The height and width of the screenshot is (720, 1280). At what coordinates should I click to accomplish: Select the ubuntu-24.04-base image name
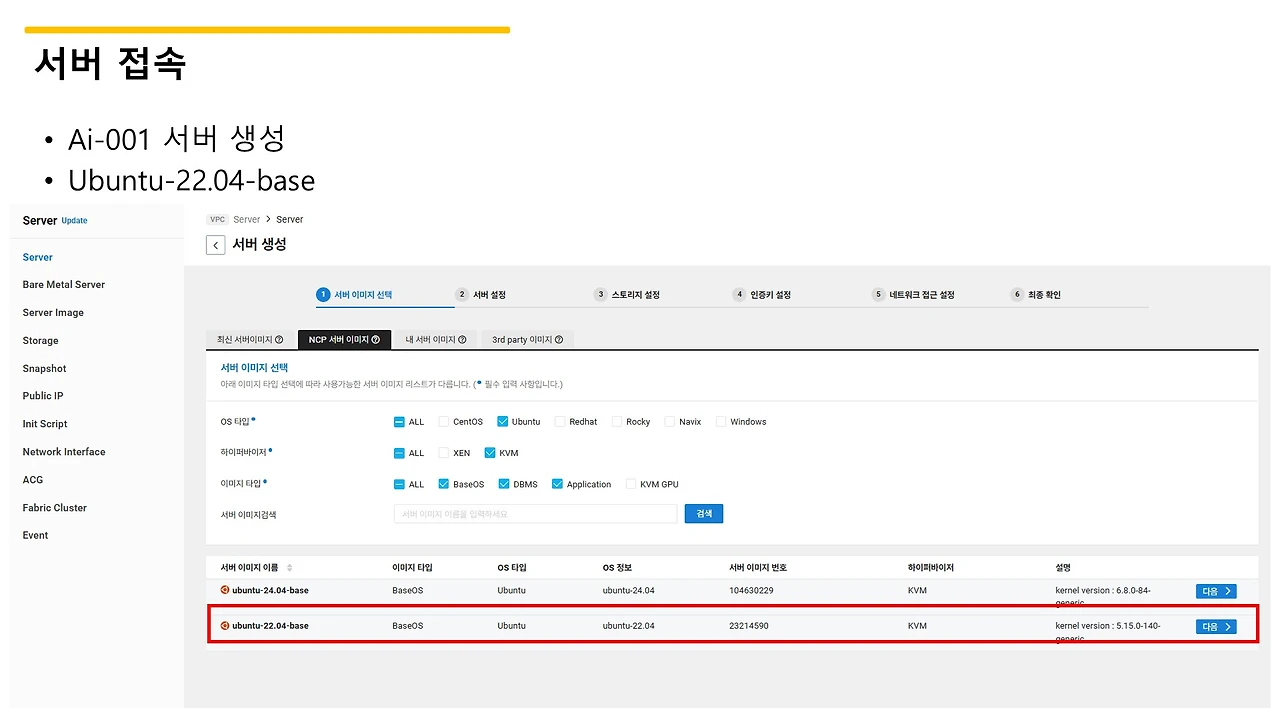270,590
